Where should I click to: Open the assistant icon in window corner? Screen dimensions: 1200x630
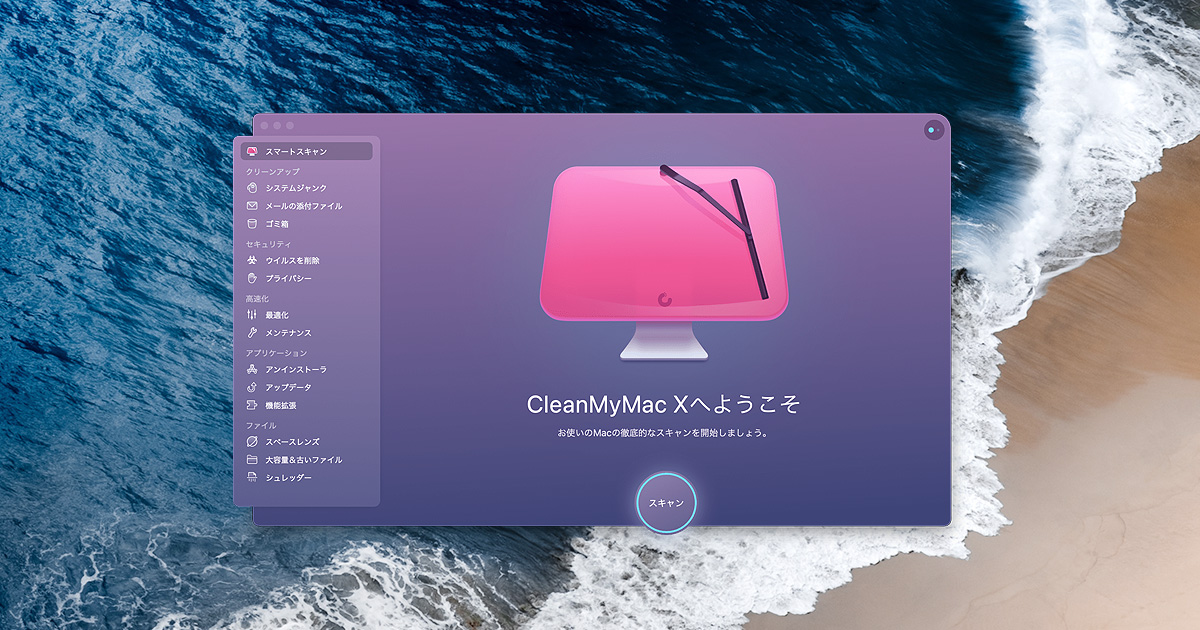934,130
